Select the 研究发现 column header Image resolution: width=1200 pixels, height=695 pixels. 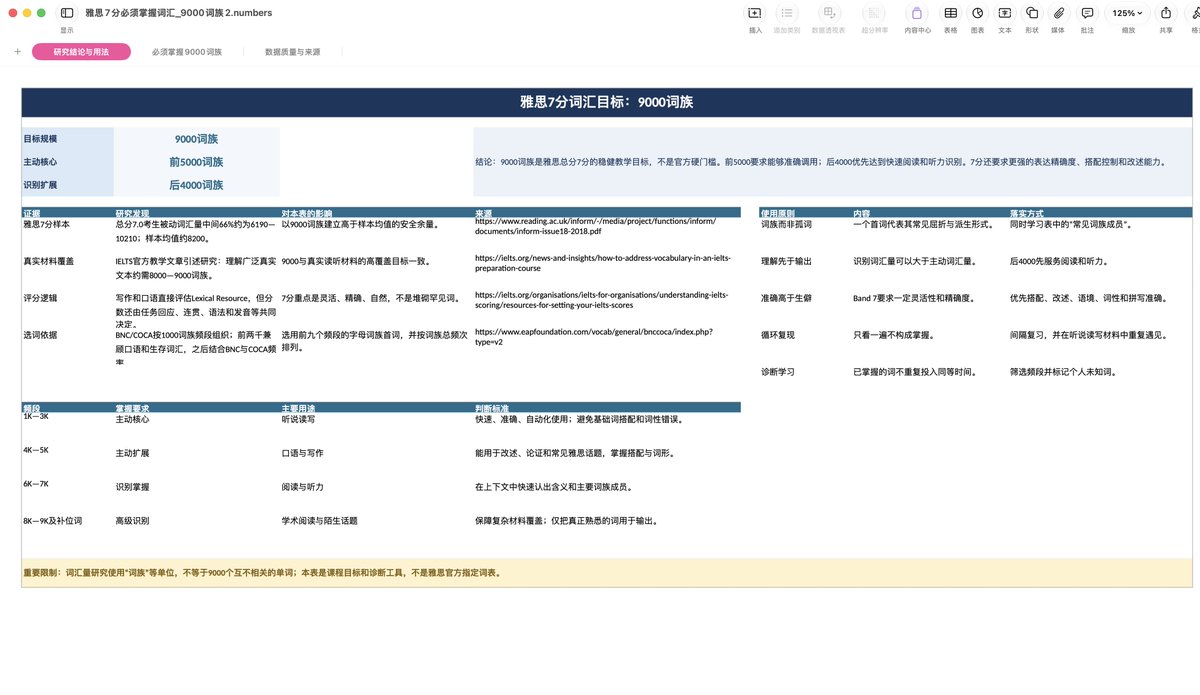click(197, 212)
